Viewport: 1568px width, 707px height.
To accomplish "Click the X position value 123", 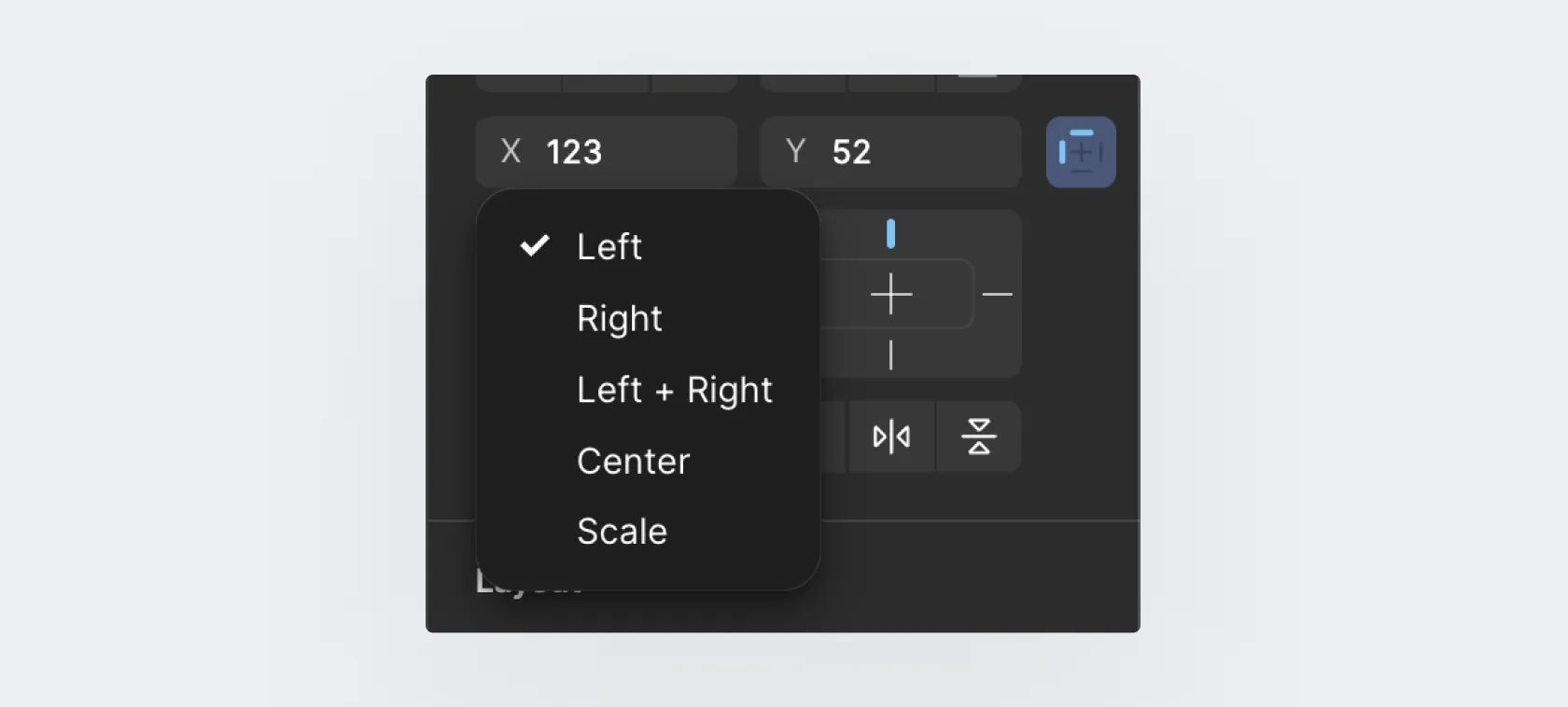I will pos(574,152).
